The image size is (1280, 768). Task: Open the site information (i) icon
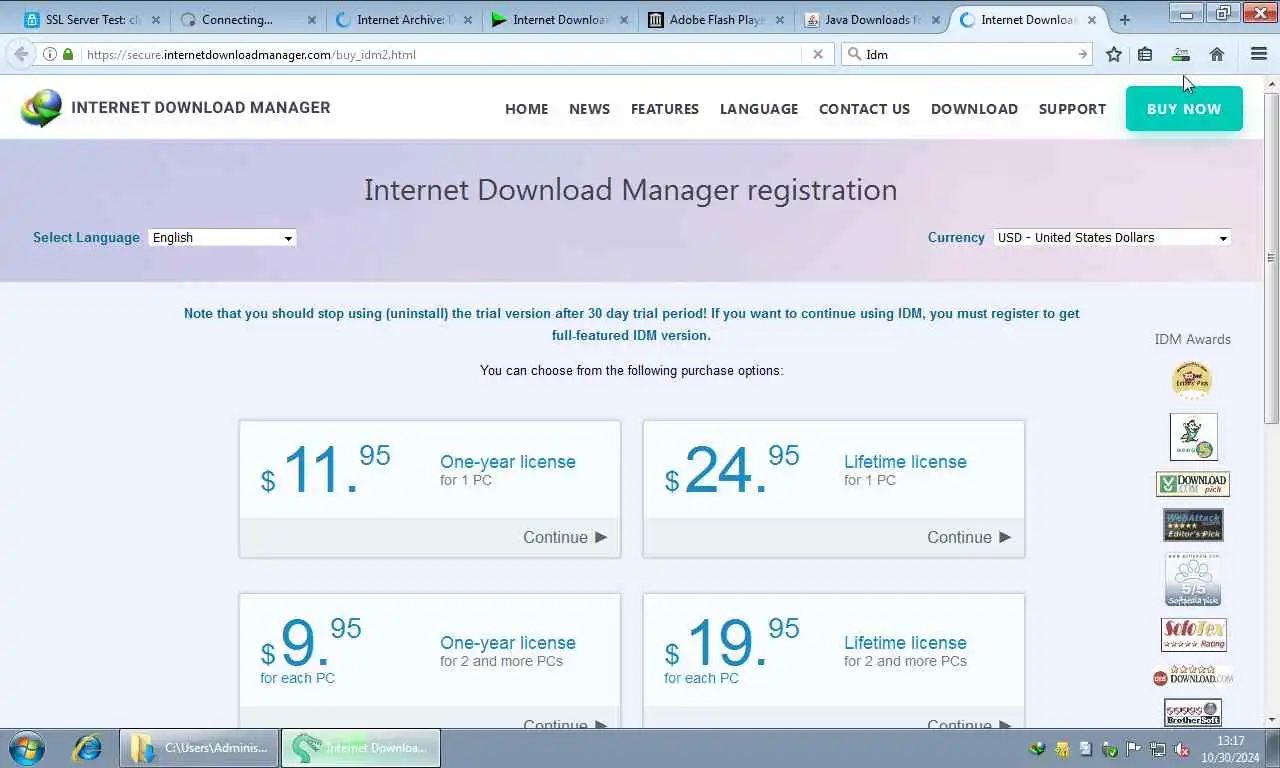[x=50, y=54]
